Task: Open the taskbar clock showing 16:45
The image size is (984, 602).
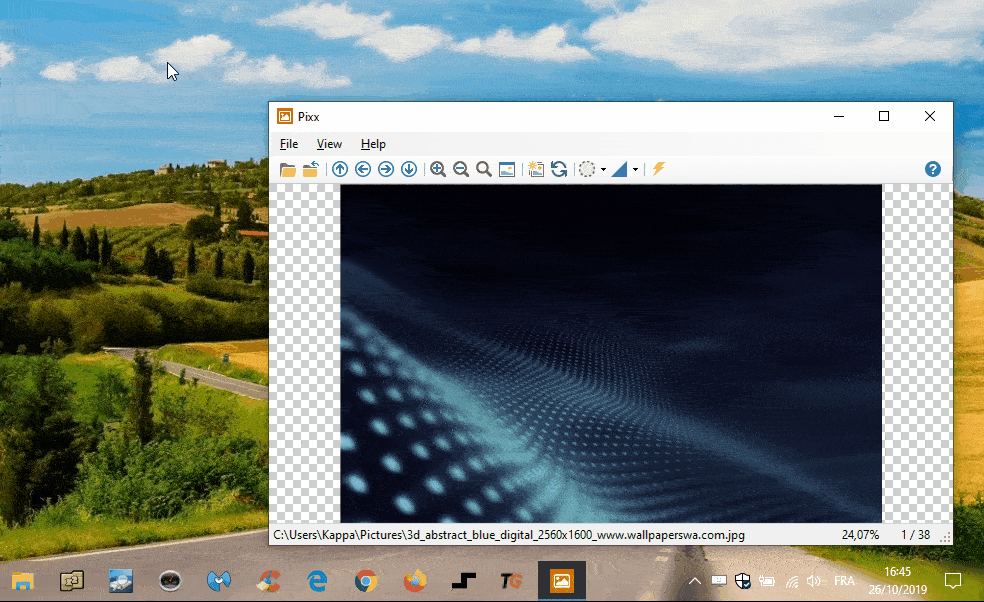Action: click(x=897, y=581)
